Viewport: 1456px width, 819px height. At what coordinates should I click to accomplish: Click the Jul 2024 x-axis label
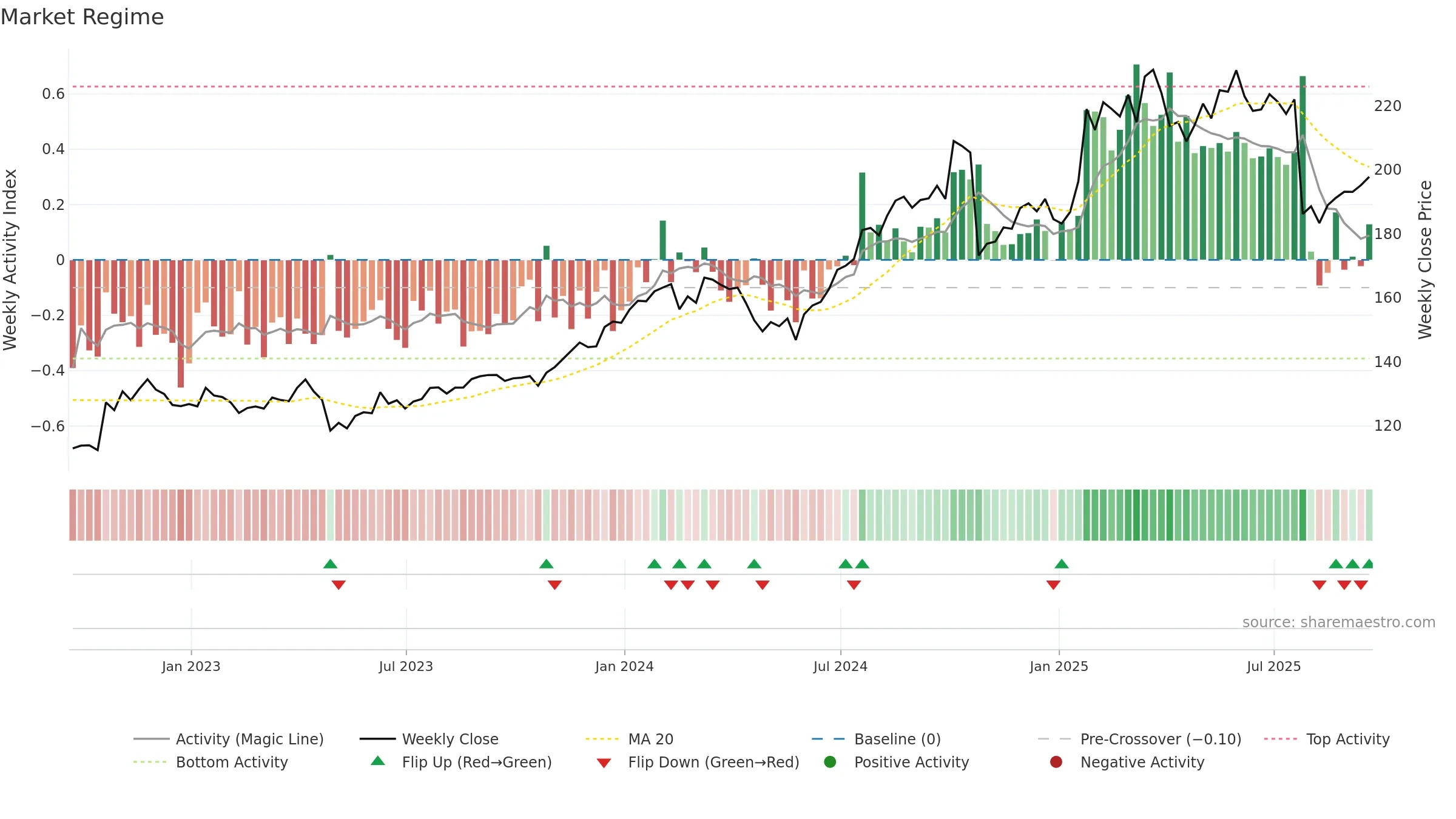[840, 666]
